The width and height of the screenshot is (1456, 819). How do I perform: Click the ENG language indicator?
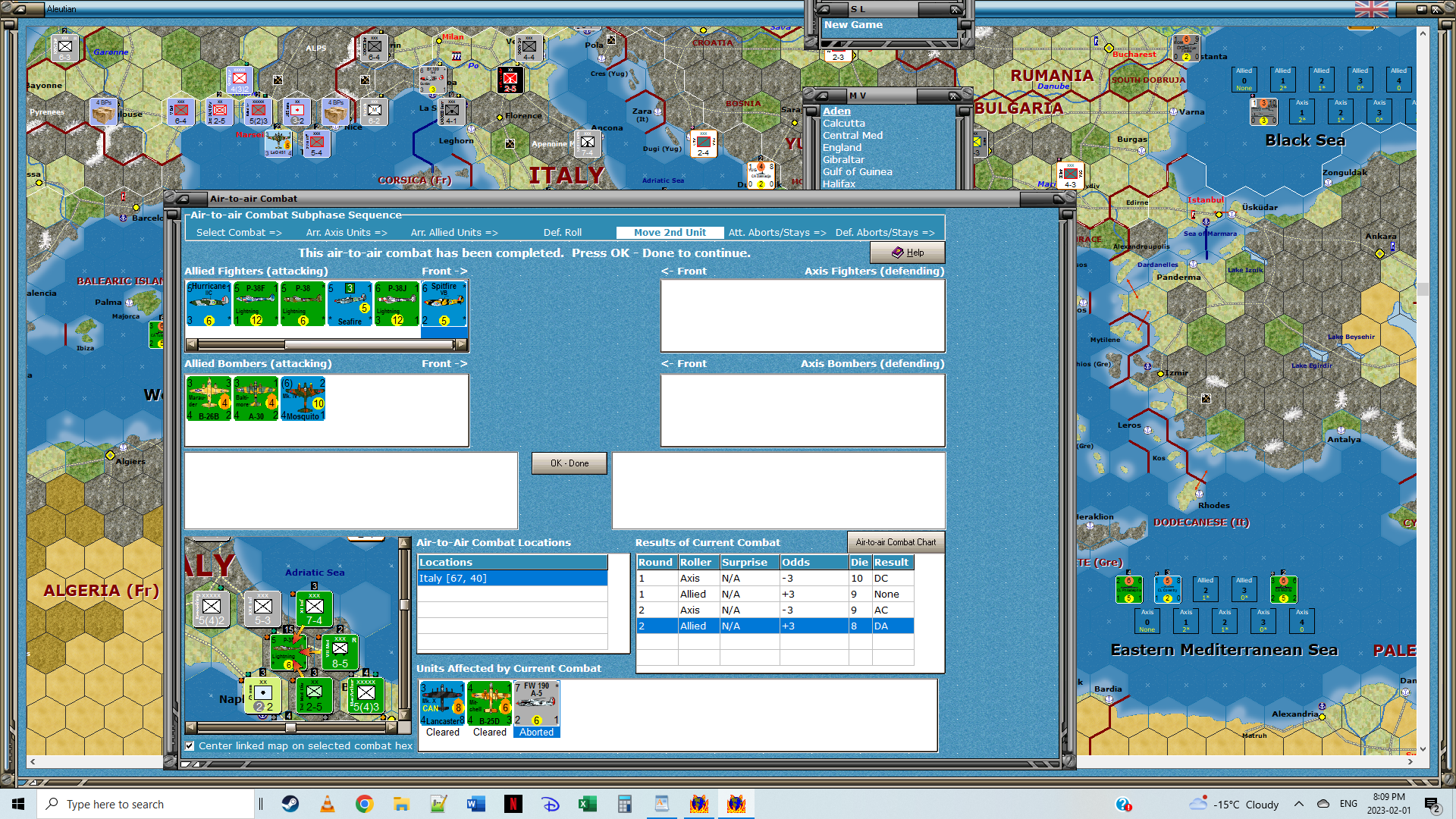coord(1348,804)
